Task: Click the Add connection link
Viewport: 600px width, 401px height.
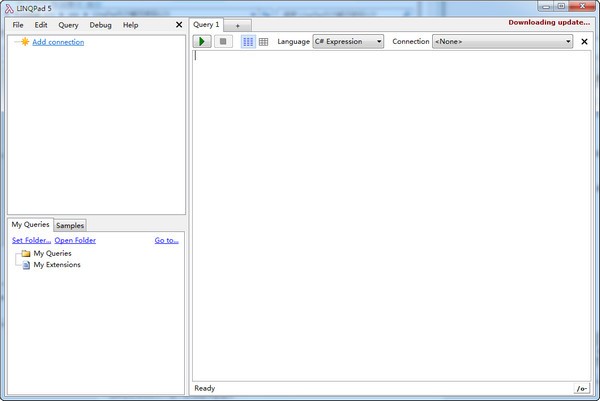Action: pyautogui.click(x=58, y=42)
